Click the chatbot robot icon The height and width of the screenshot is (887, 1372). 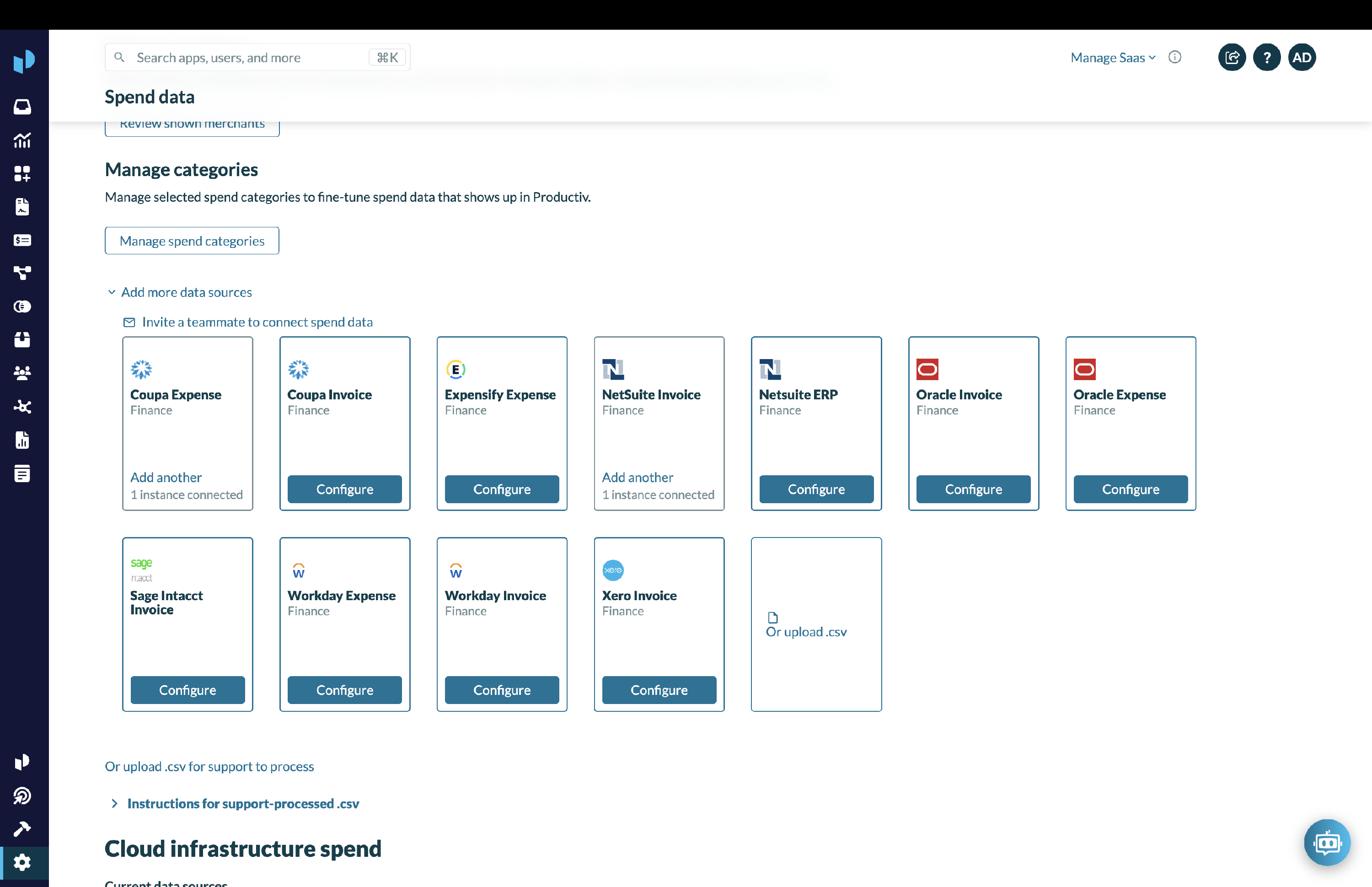(1327, 843)
